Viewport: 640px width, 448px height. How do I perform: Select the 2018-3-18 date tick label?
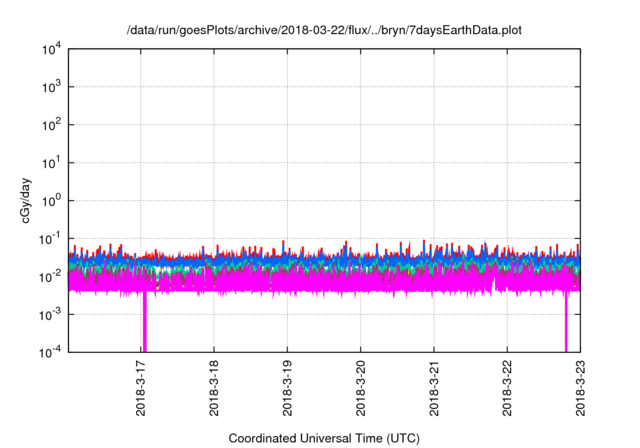coord(214,388)
